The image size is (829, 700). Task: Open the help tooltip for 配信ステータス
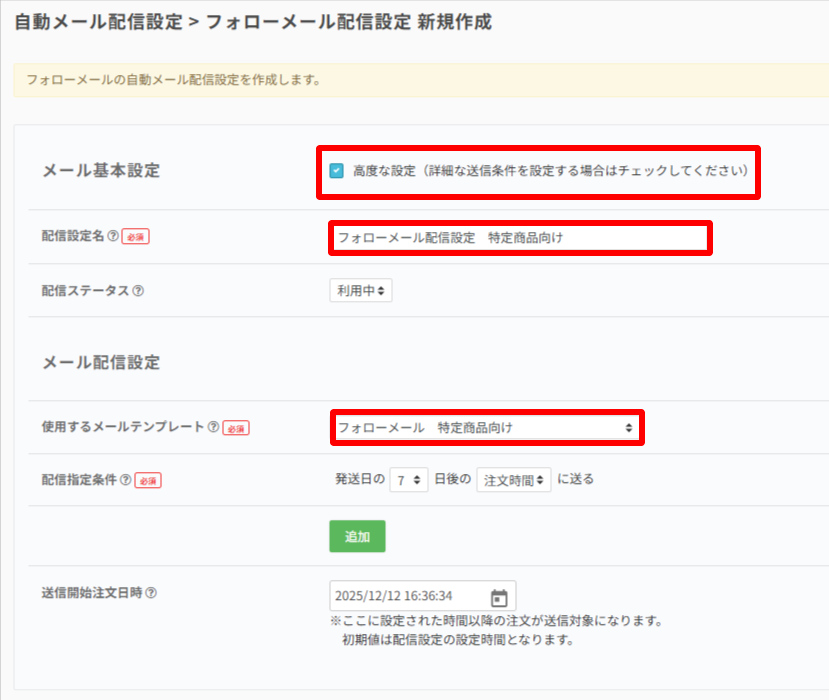(x=138, y=290)
